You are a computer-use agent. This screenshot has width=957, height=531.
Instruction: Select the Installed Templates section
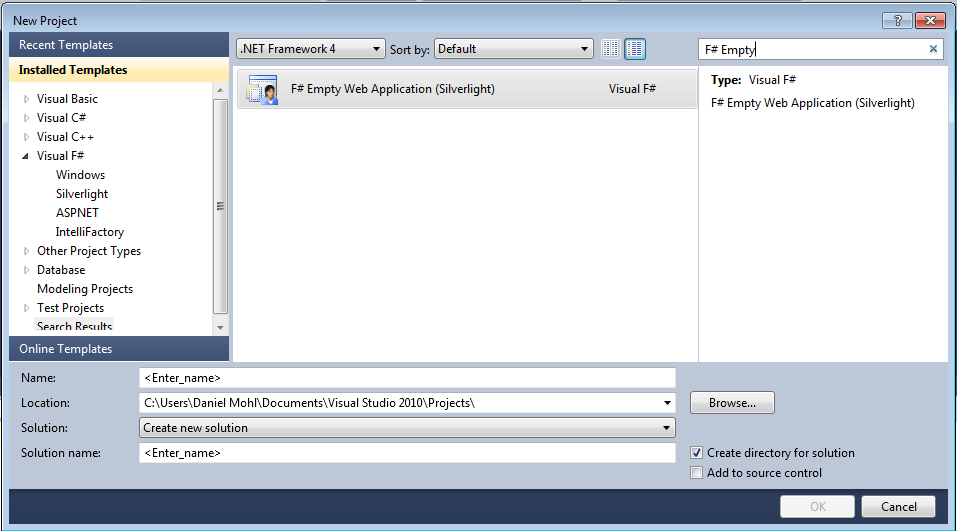coord(119,70)
